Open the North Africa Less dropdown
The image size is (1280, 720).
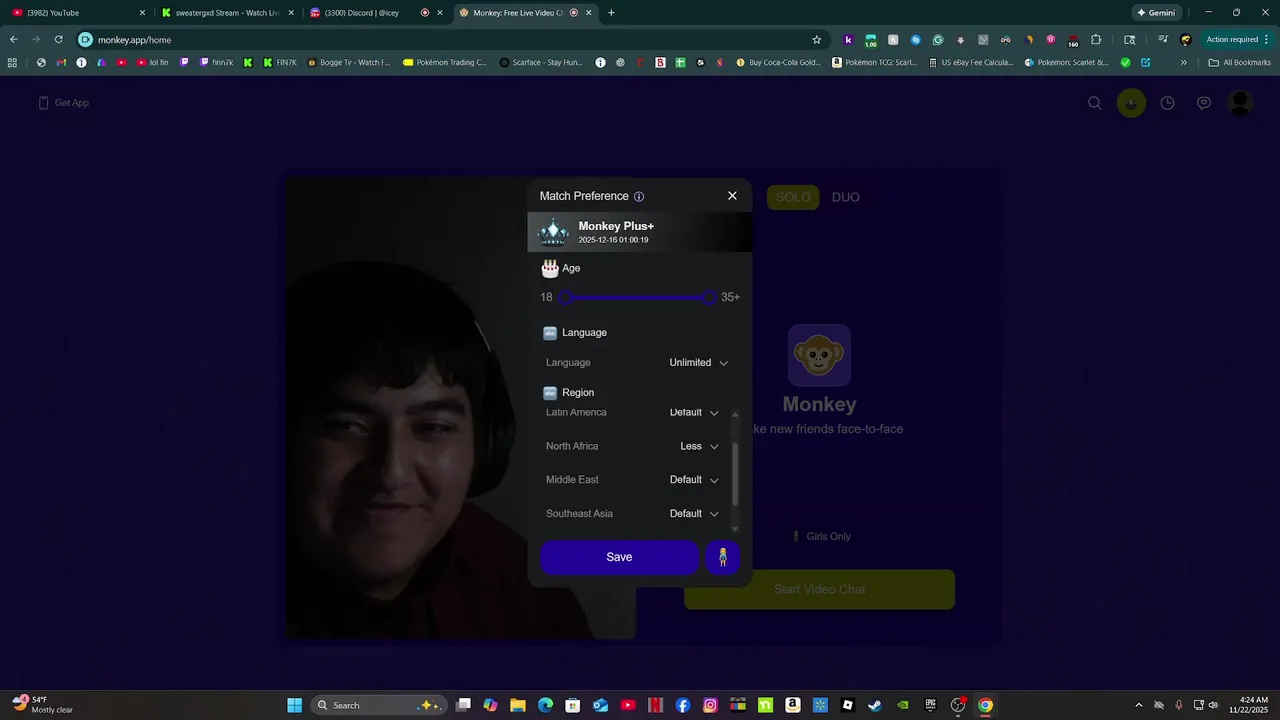coord(699,446)
